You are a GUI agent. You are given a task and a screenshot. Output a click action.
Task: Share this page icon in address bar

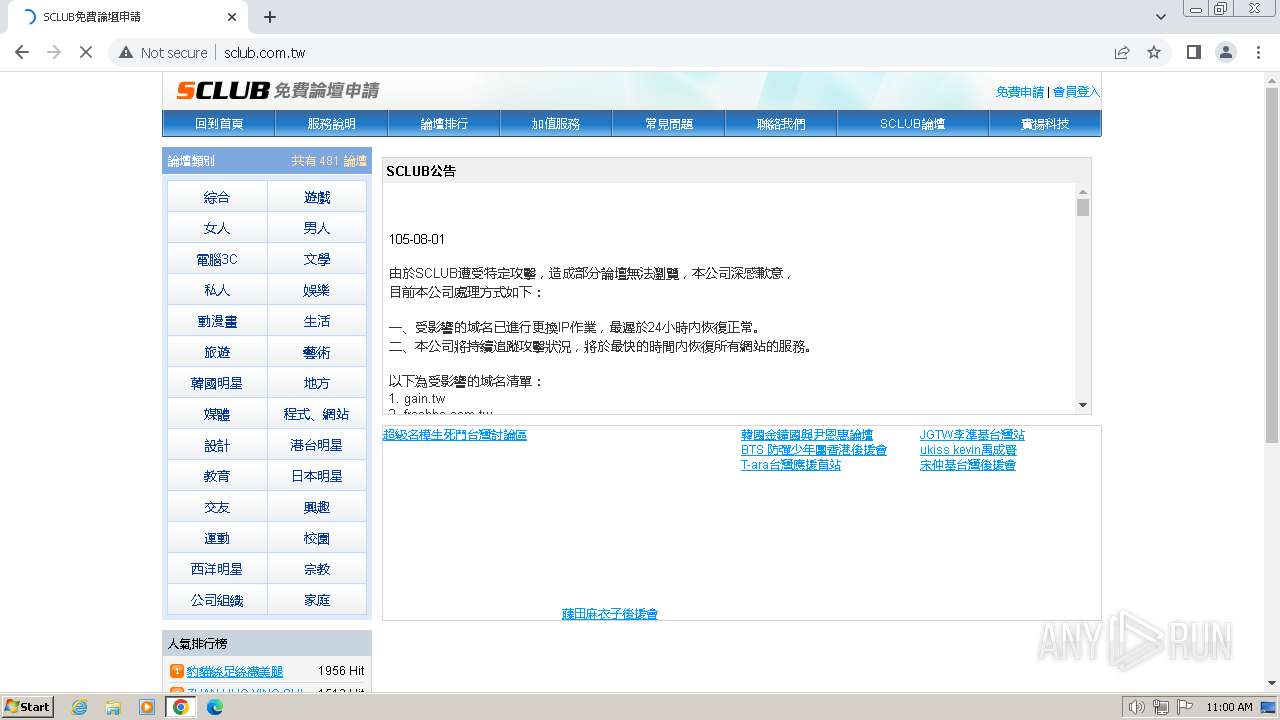[x=1122, y=53]
